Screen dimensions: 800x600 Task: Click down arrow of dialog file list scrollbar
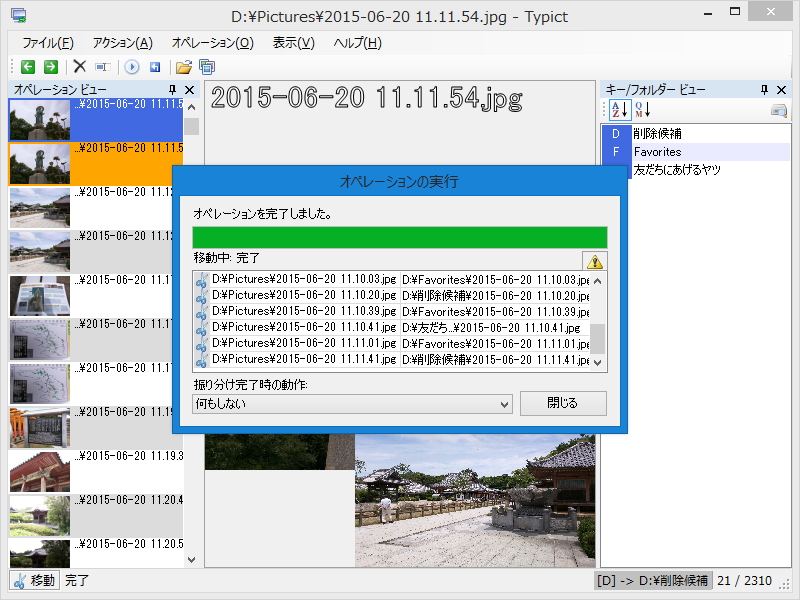pyautogui.click(x=597, y=362)
